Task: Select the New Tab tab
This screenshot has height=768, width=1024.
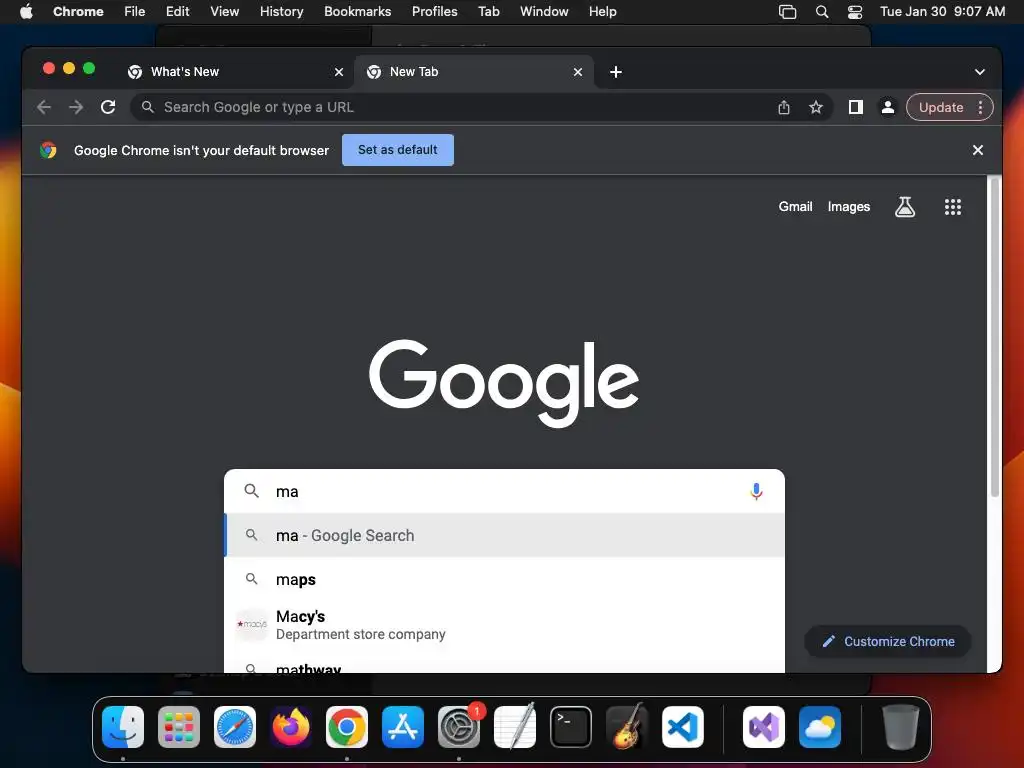Action: click(474, 72)
